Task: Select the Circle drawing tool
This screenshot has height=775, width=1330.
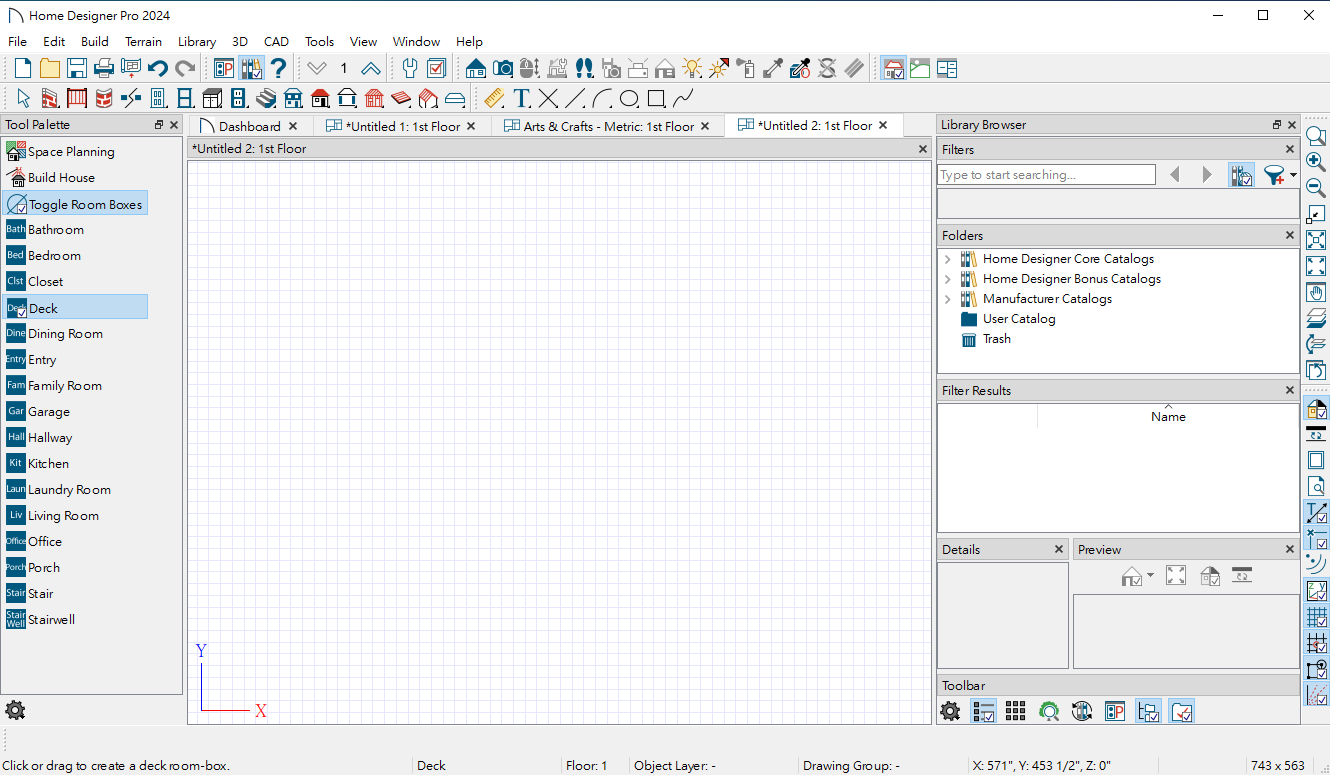Action: coord(629,98)
